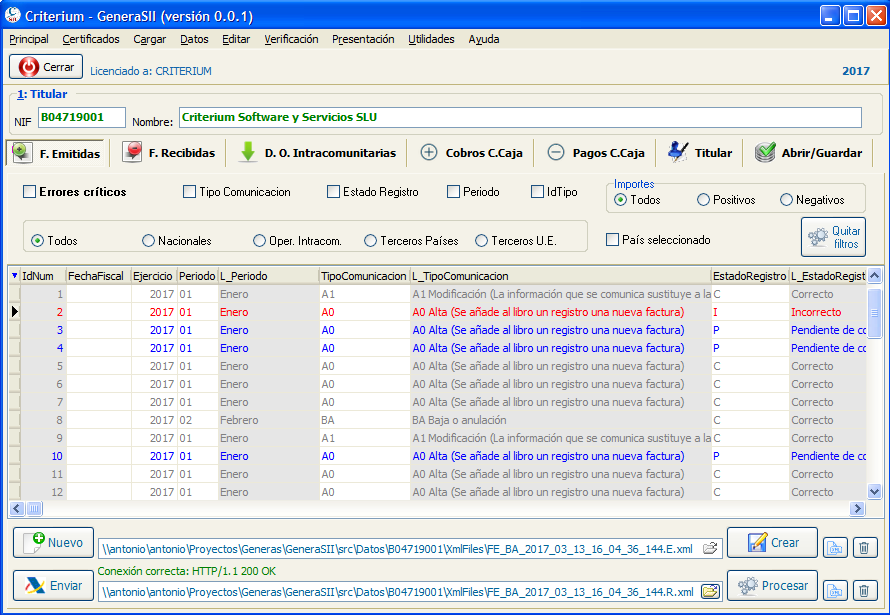Click the Cerrar power button
The height and width of the screenshot is (615, 890).
coord(46,67)
